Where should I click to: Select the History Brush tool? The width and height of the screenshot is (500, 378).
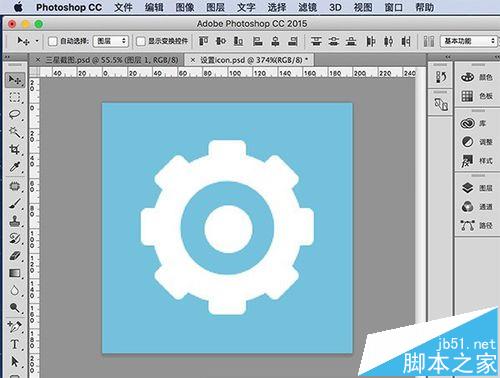pos(15,238)
